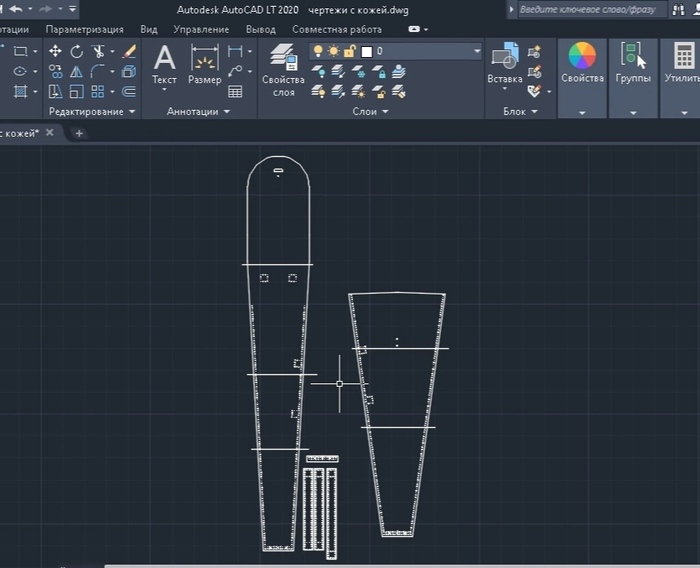Click the Вставка block insert button
The image size is (700, 568).
(x=505, y=65)
